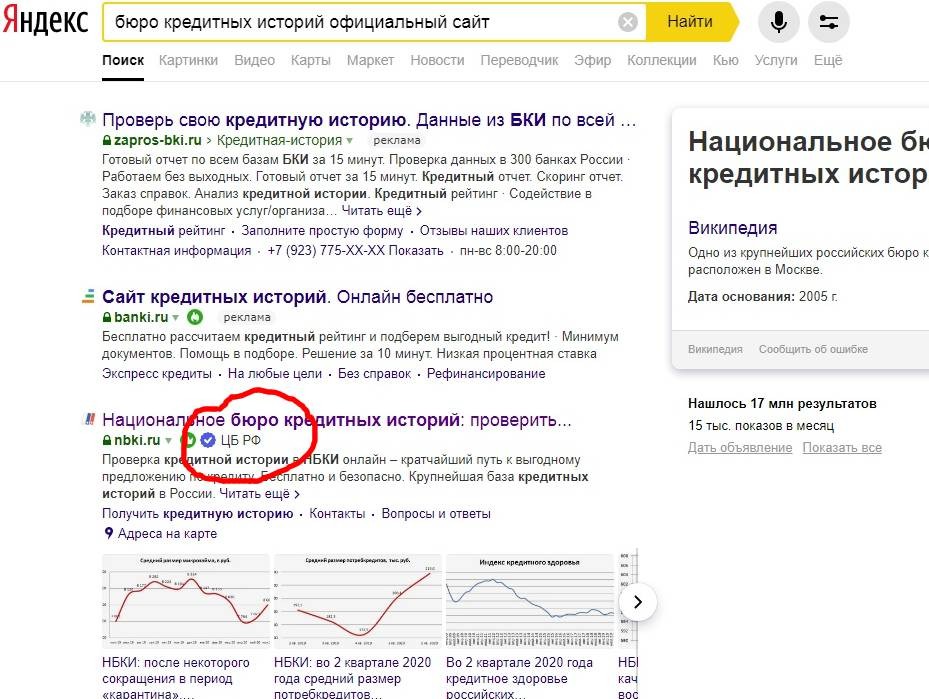929x699 pixels.
Task: Open the Кью tab
Action: click(725, 60)
